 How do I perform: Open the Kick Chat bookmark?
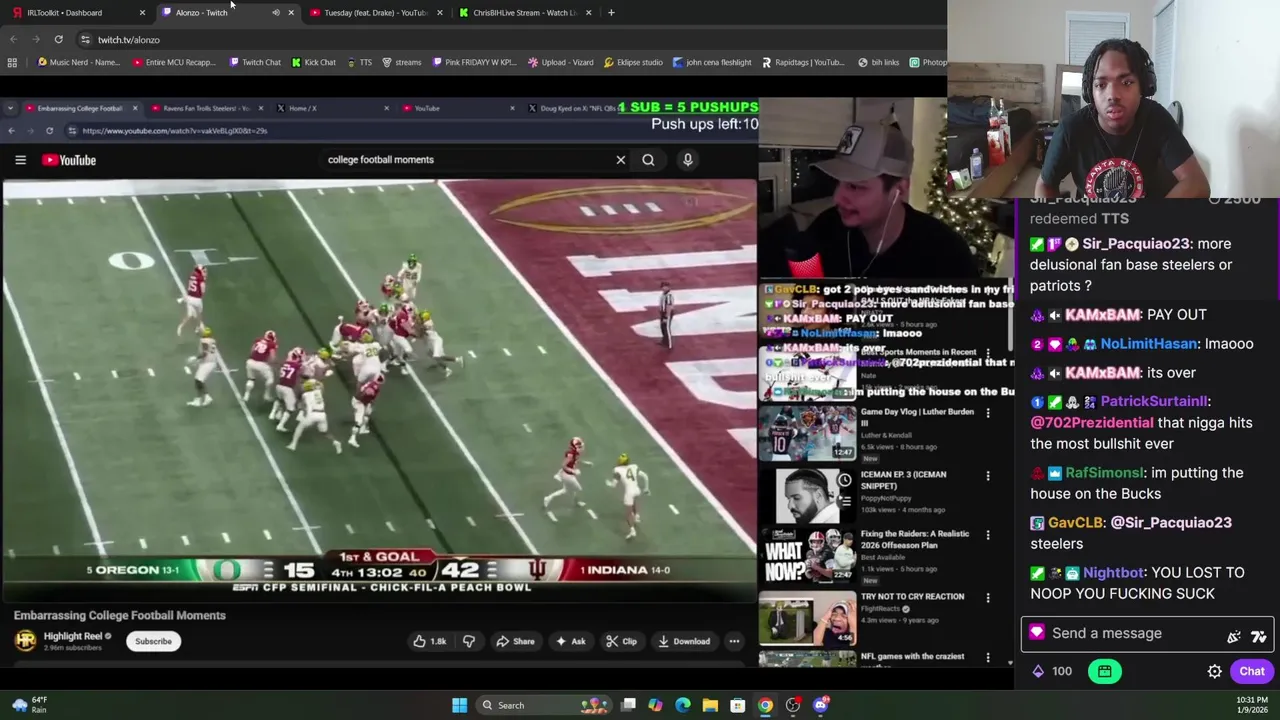314,62
